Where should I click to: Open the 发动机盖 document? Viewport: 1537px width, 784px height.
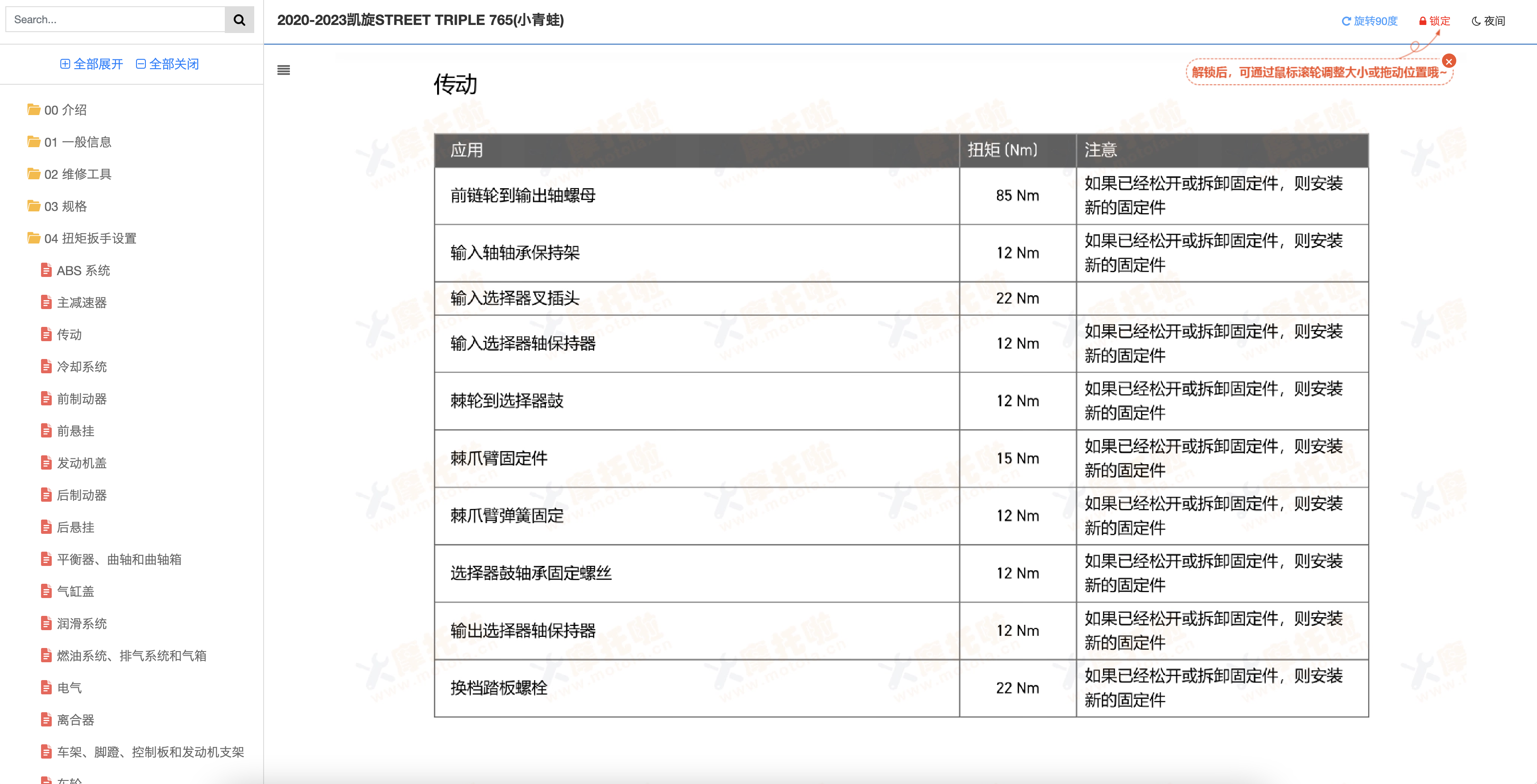pos(82,463)
